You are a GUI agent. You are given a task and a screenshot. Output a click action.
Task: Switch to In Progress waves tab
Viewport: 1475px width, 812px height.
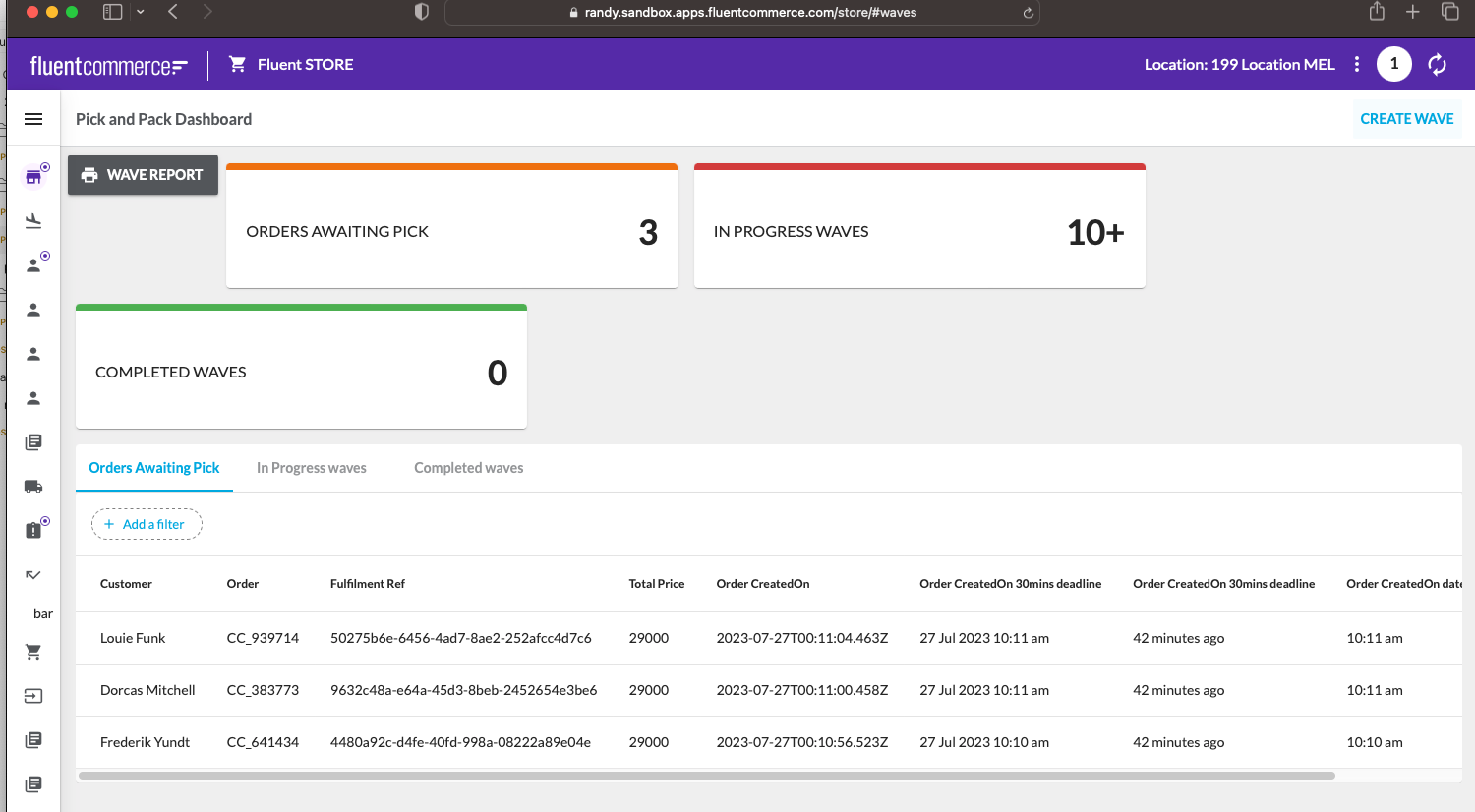pos(311,468)
